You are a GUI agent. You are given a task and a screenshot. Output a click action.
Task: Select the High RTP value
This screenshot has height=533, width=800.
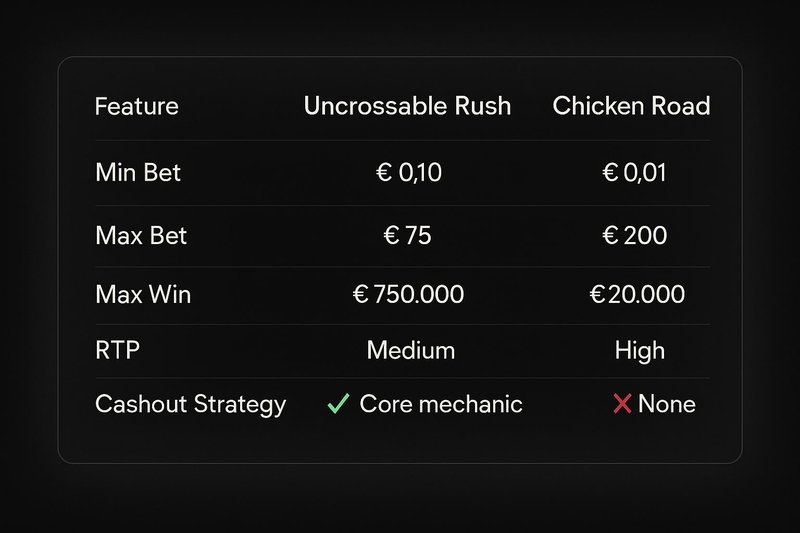(x=639, y=351)
